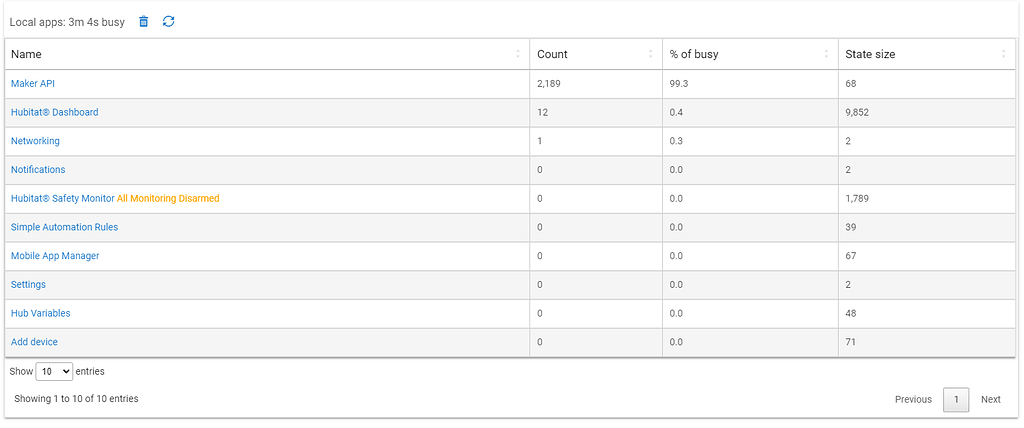Open the Settings app link
This screenshot has height=428, width=1024.
(x=28, y=285)
